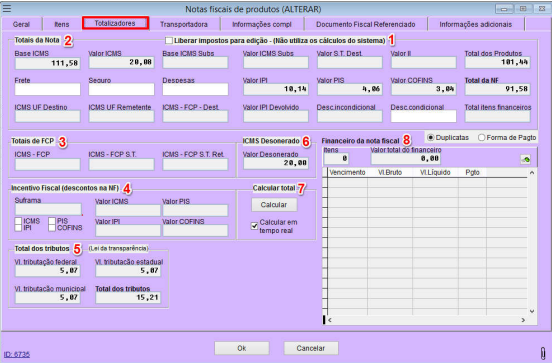Switch to the Itens tab
This screenshot has width=552, height=363.
[62, 24]
